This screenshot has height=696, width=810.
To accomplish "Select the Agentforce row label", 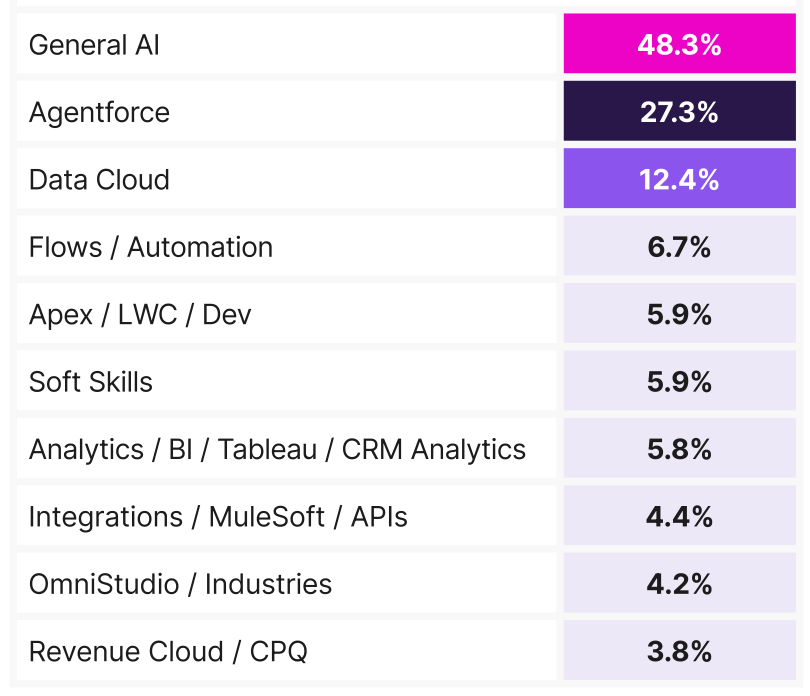I will [99, 112].
